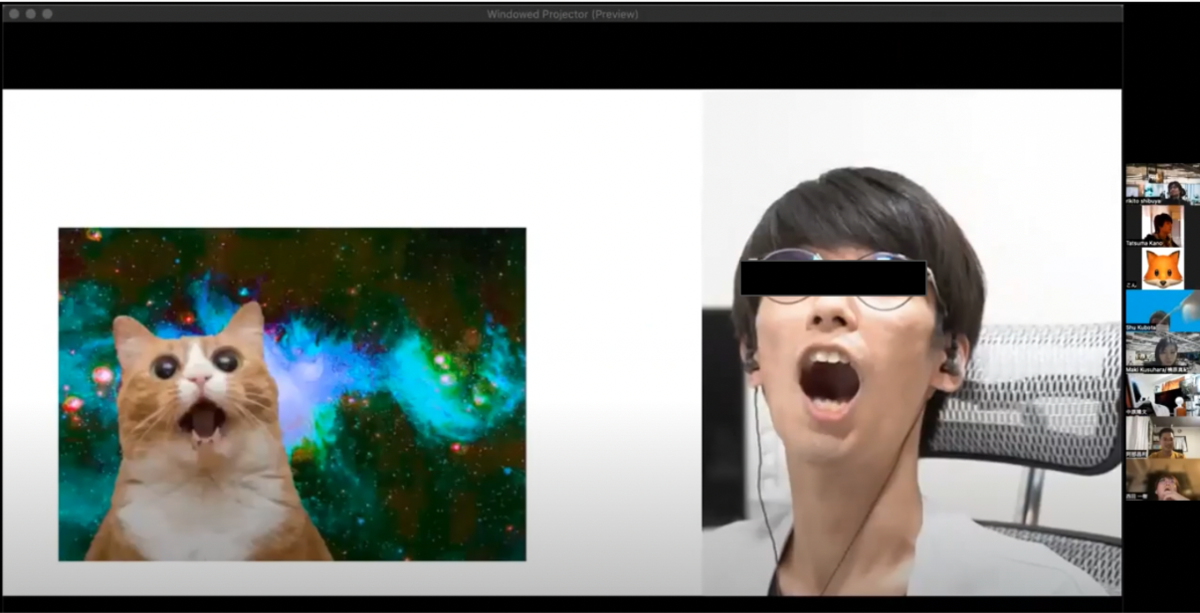
Task: Select Maki Kusuhara's video thumbnail
Action: coord(1161,353)
